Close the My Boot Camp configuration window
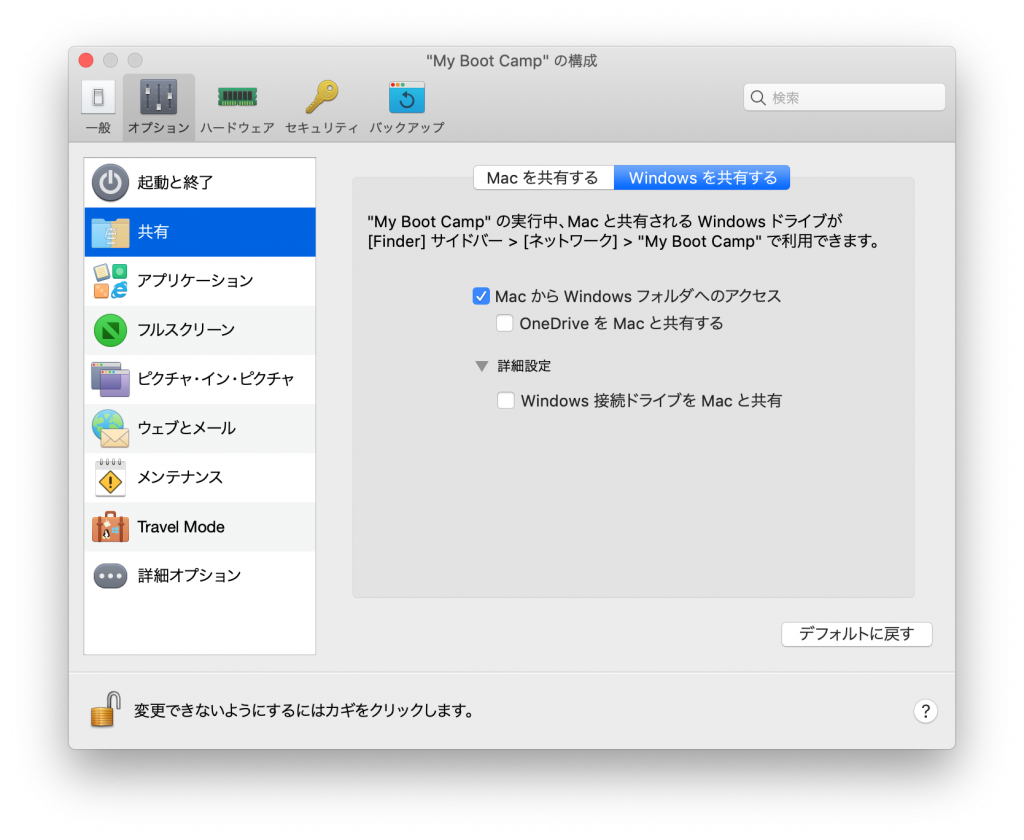 point(86,60)
